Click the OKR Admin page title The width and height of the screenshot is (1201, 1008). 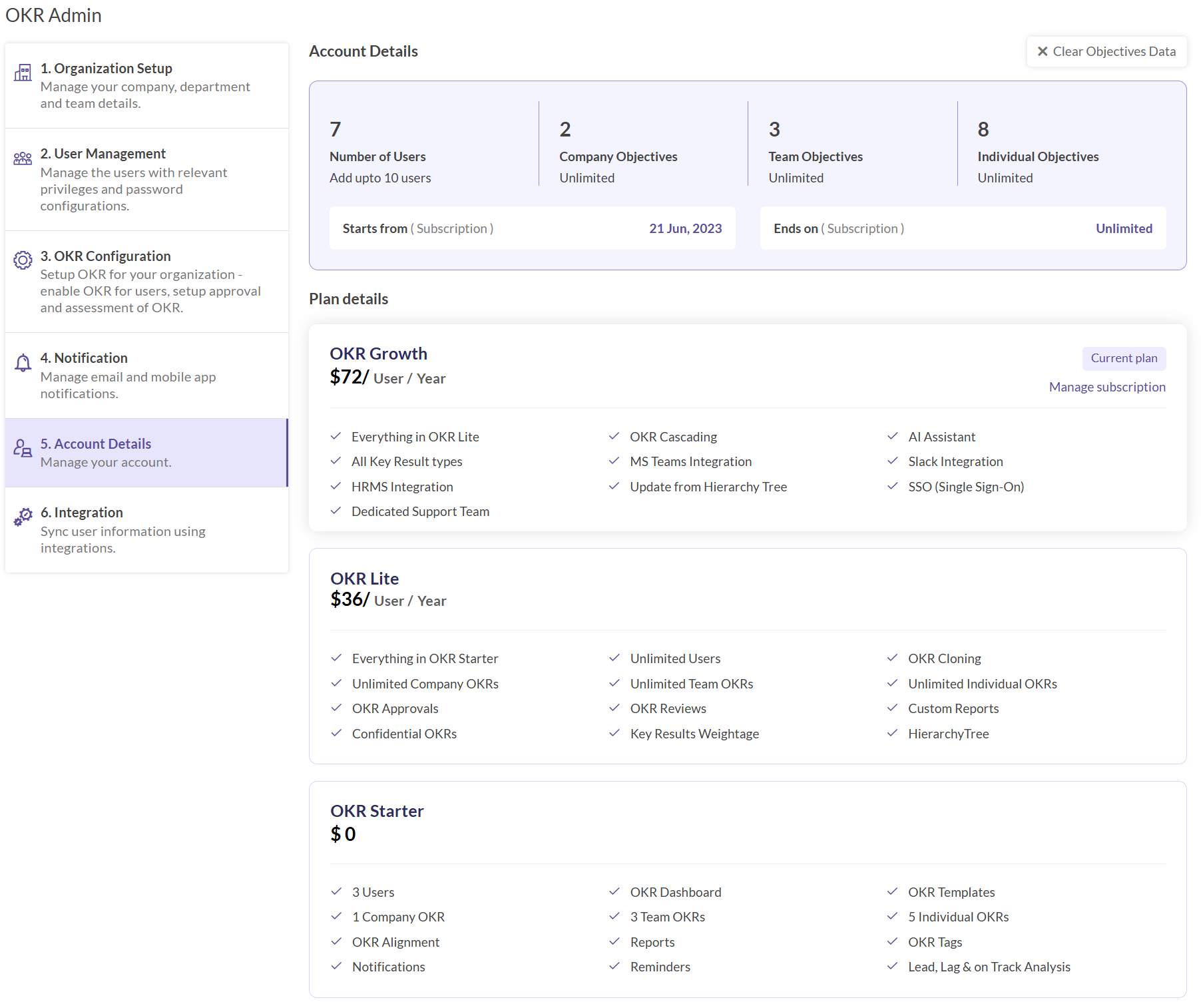point(53,15)
